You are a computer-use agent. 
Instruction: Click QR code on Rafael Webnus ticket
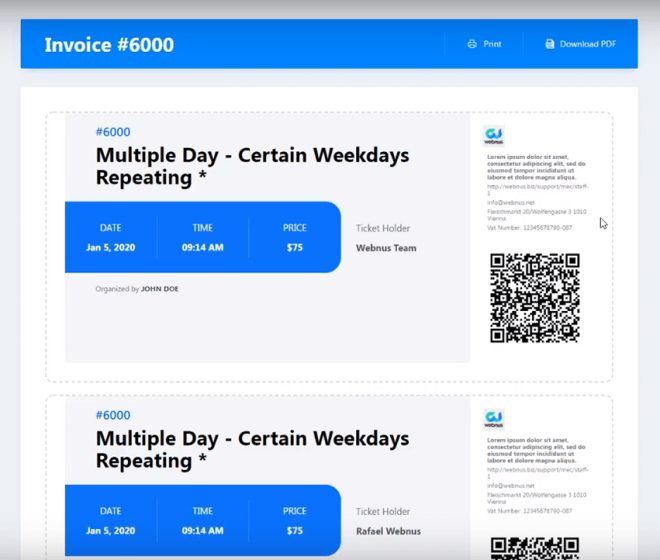[x=535, y=548]
